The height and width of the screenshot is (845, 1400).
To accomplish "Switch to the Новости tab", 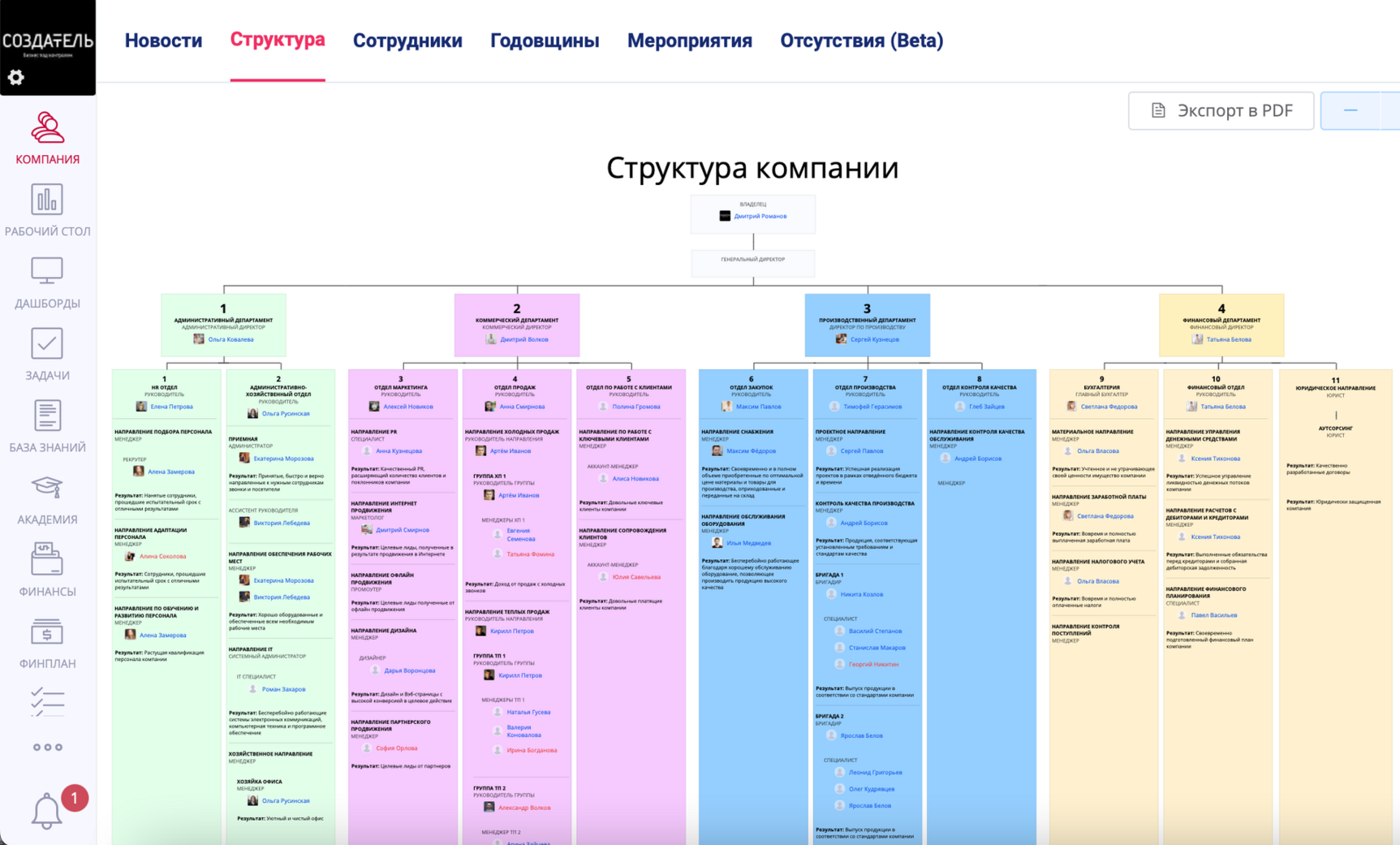I will point(163,41).
